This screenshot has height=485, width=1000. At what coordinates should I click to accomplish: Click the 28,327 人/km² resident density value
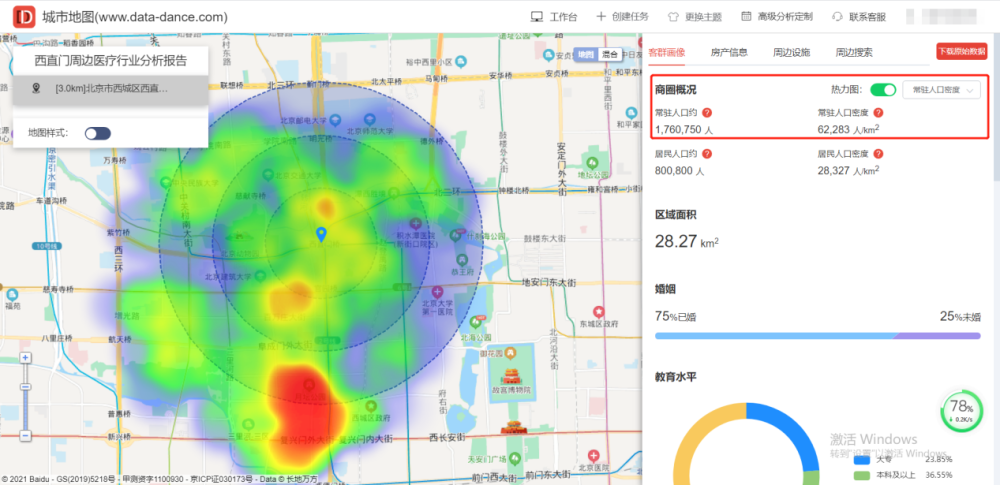(x=848, y=171)
